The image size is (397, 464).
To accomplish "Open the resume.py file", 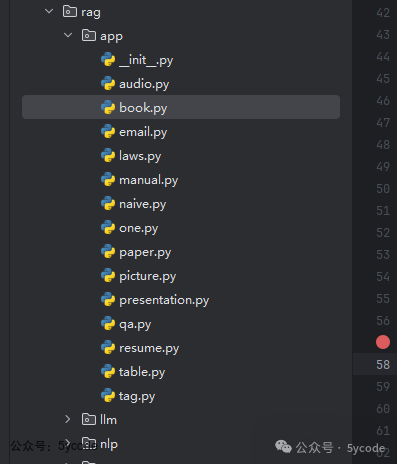I will (149, 348).
